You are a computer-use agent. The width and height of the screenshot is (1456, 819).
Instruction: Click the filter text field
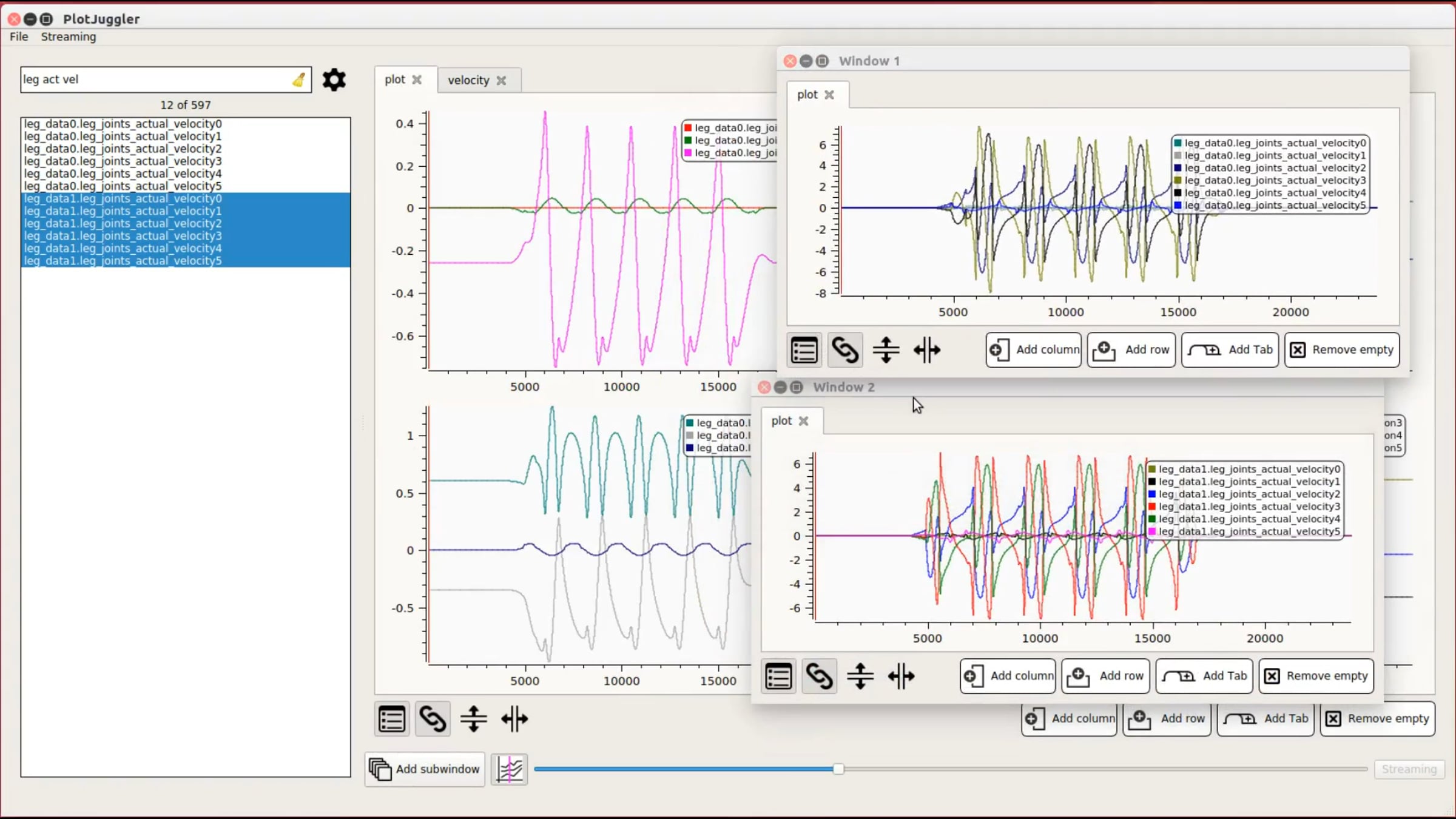click(157, 79)
